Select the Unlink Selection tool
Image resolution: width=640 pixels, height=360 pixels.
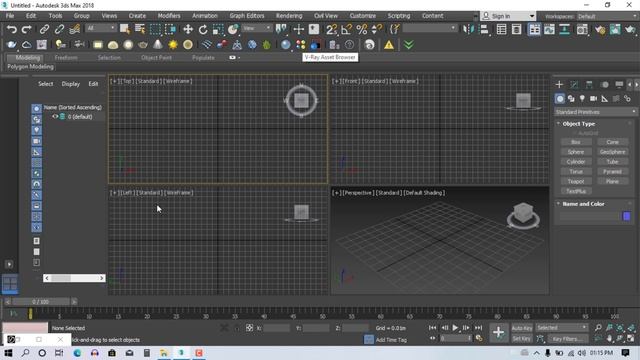tap(59, 29)
